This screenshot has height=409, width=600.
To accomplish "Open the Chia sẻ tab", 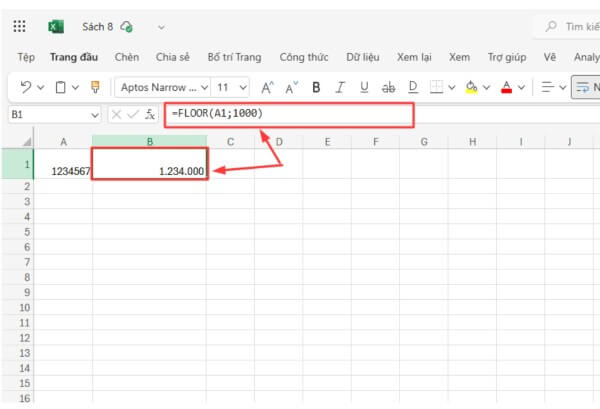I will tap(173, 57).
